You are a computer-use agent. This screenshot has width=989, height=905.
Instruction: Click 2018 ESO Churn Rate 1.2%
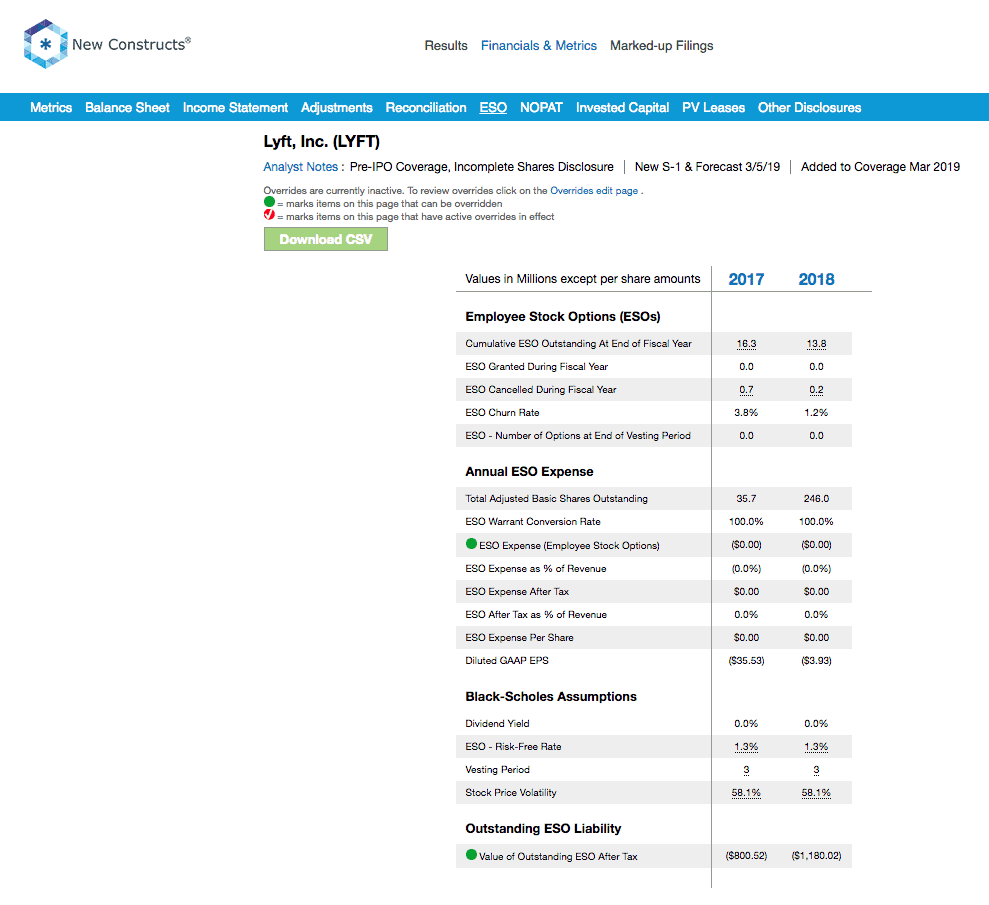[816, 412]
